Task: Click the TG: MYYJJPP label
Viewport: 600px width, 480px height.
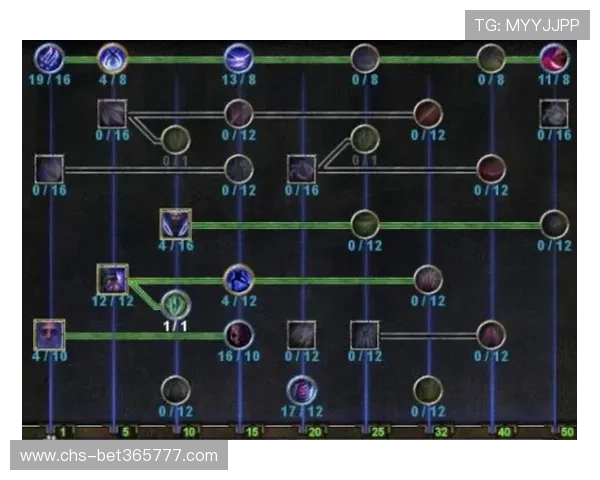Action: click(x=528, y=24)
